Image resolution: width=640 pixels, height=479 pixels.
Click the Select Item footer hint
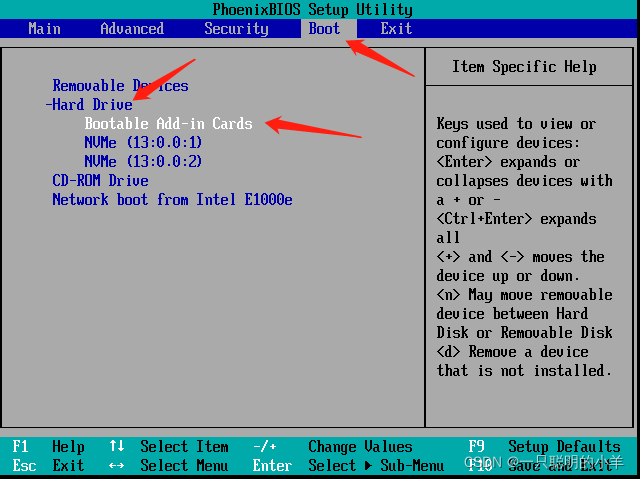184,446
